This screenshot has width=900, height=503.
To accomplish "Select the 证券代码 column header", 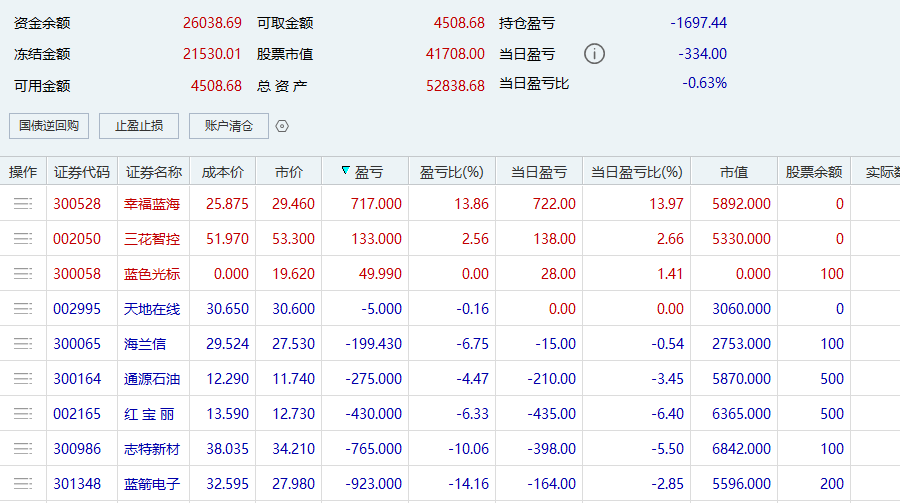I will tap(82, 172).
